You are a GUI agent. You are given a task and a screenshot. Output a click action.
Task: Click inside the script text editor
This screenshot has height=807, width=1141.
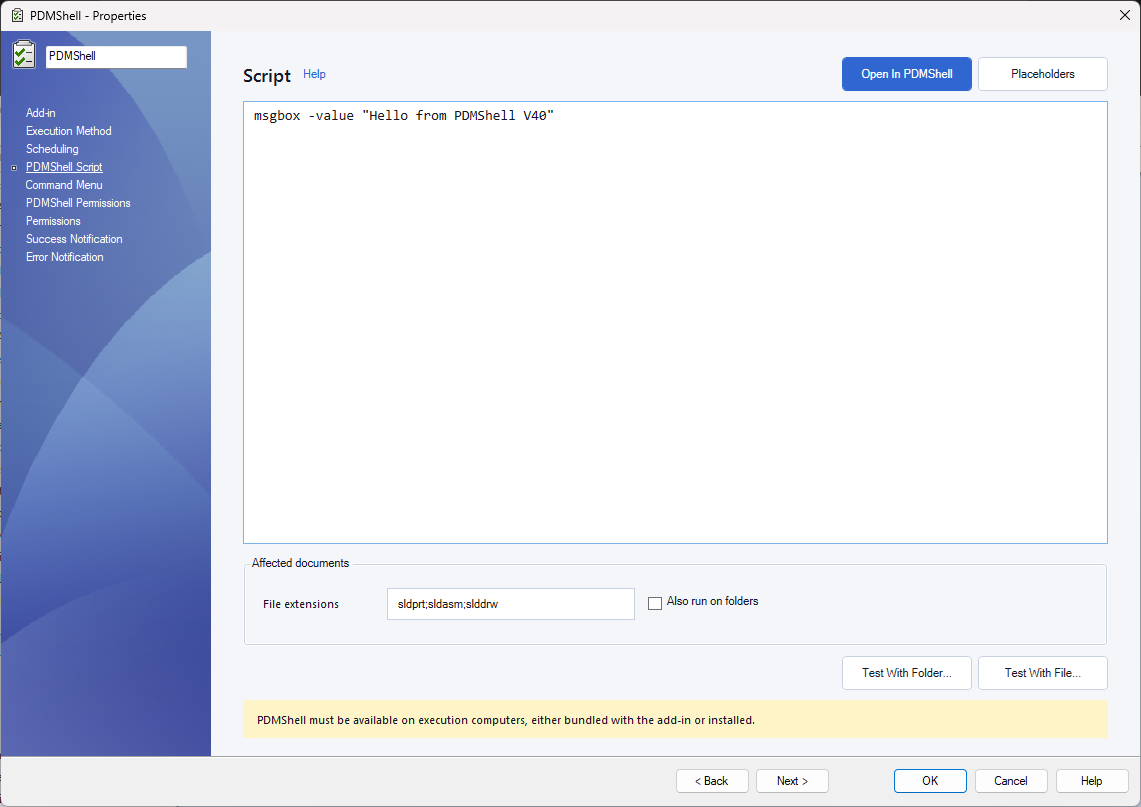tap(675, 322)
